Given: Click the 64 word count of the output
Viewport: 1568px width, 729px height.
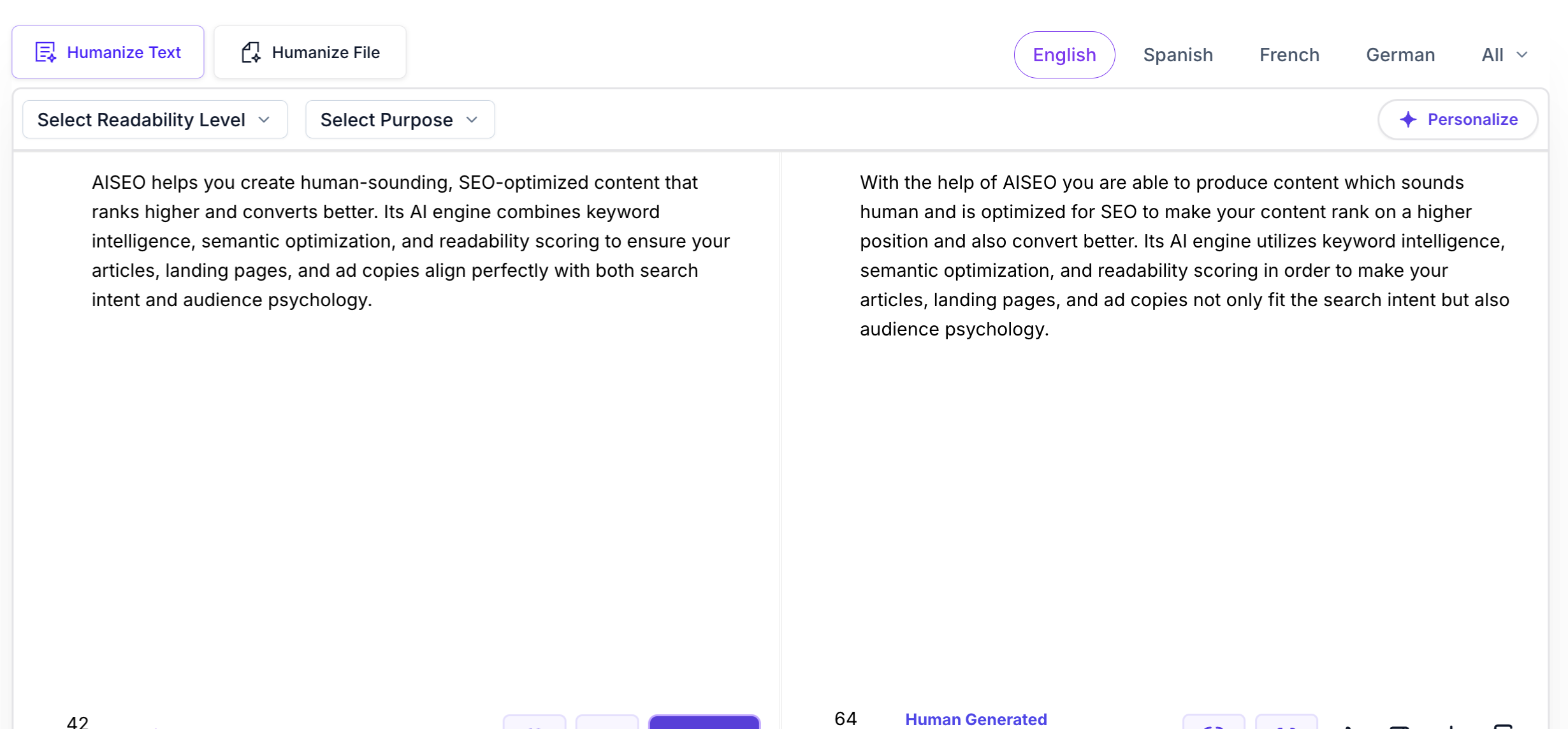Looking at the screenshot, I should (x=846, y=719).
